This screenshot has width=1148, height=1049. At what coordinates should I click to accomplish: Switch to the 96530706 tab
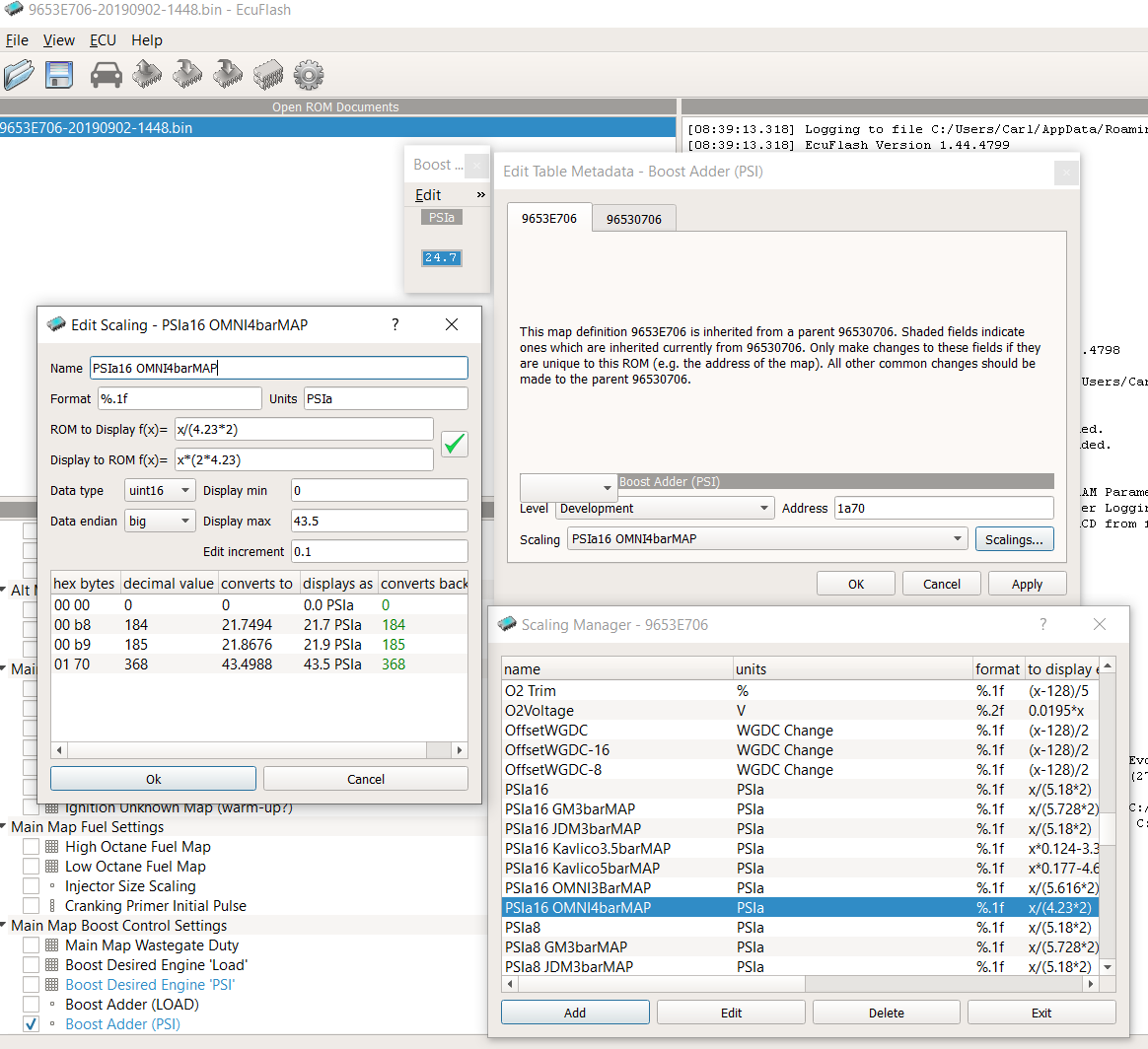633,219
